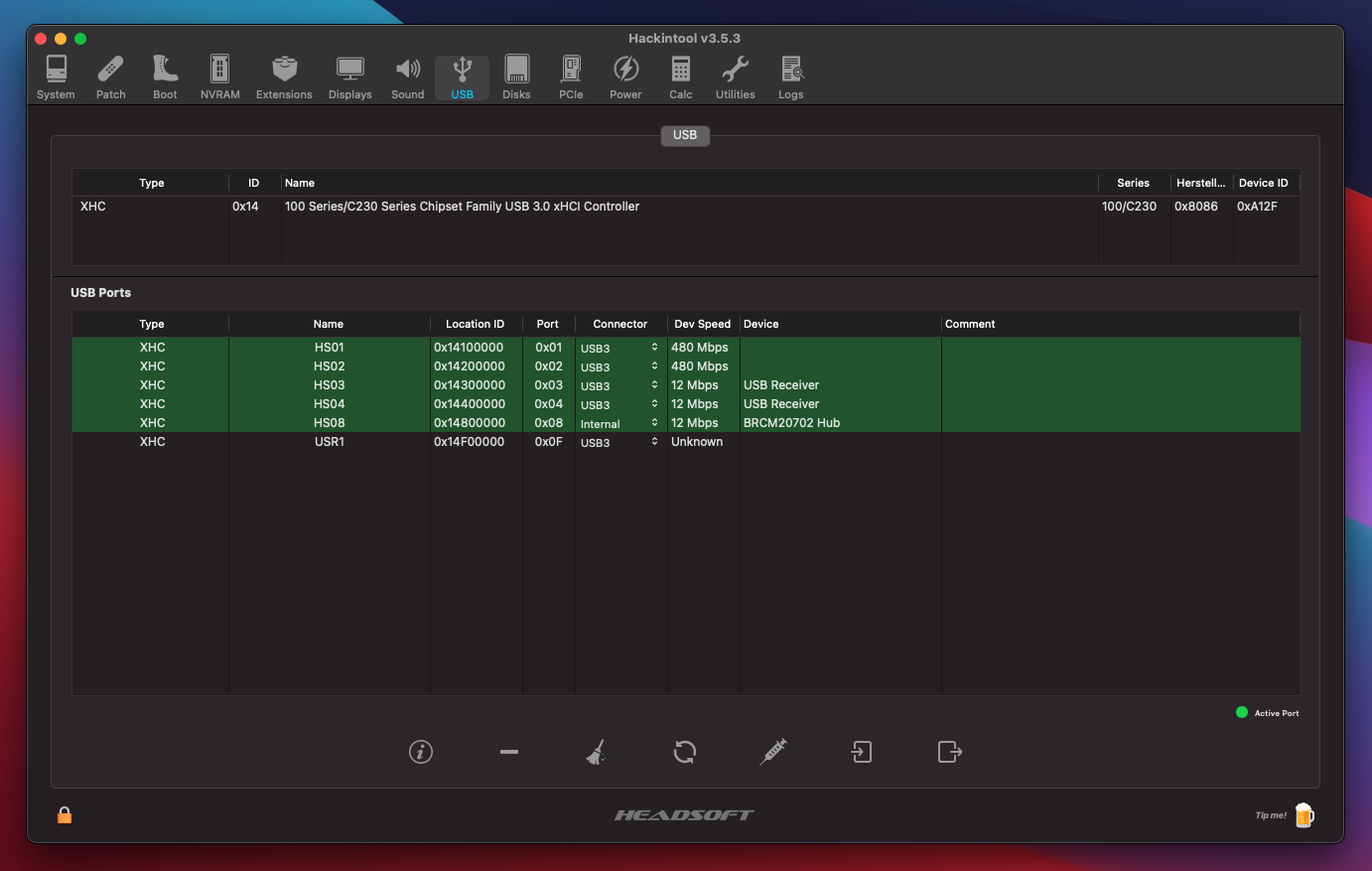The image size is (1372, 871).
Task: Click the minus icon to remove port
Action: (x=509, y=752)
